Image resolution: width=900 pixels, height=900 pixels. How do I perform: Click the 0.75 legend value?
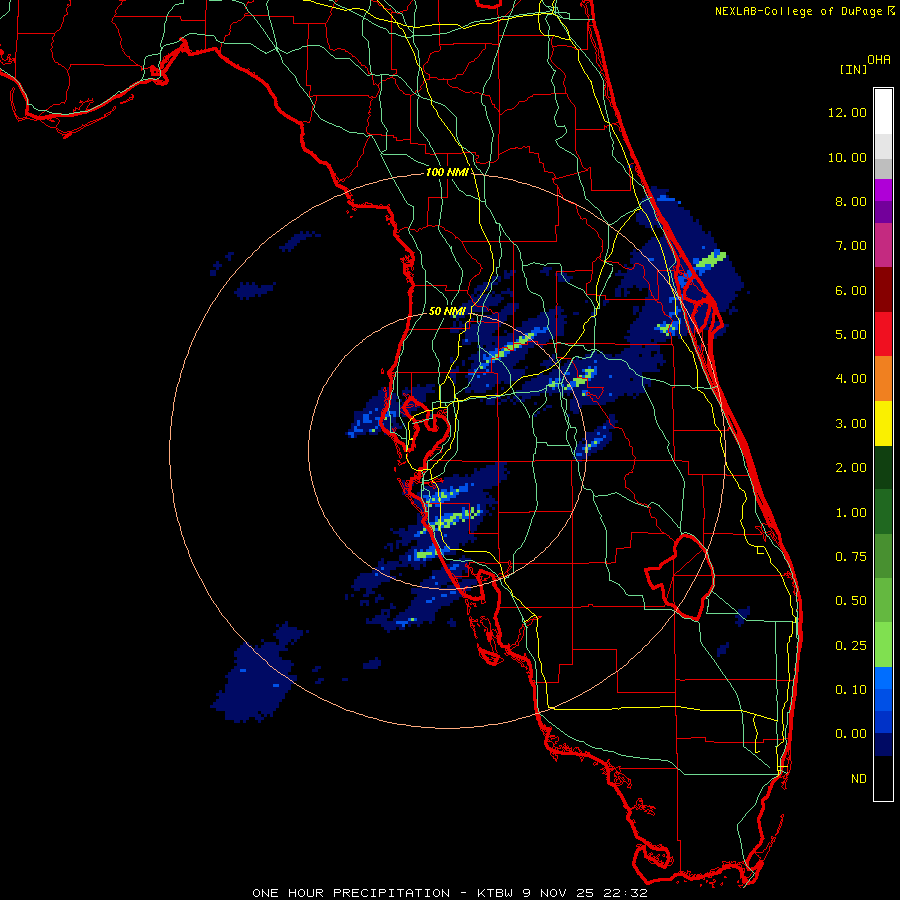[x=851, y=557]
